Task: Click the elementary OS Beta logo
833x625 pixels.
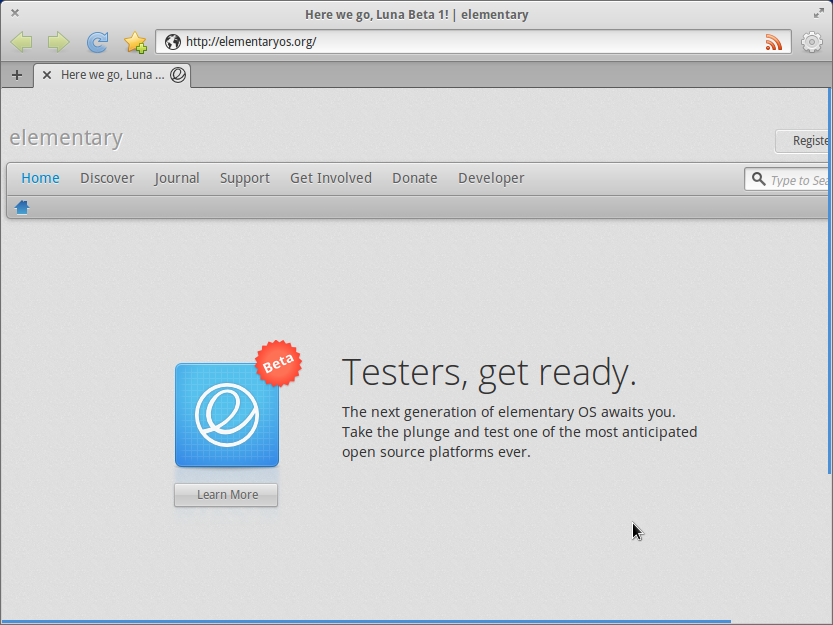Action: point(227,415)
